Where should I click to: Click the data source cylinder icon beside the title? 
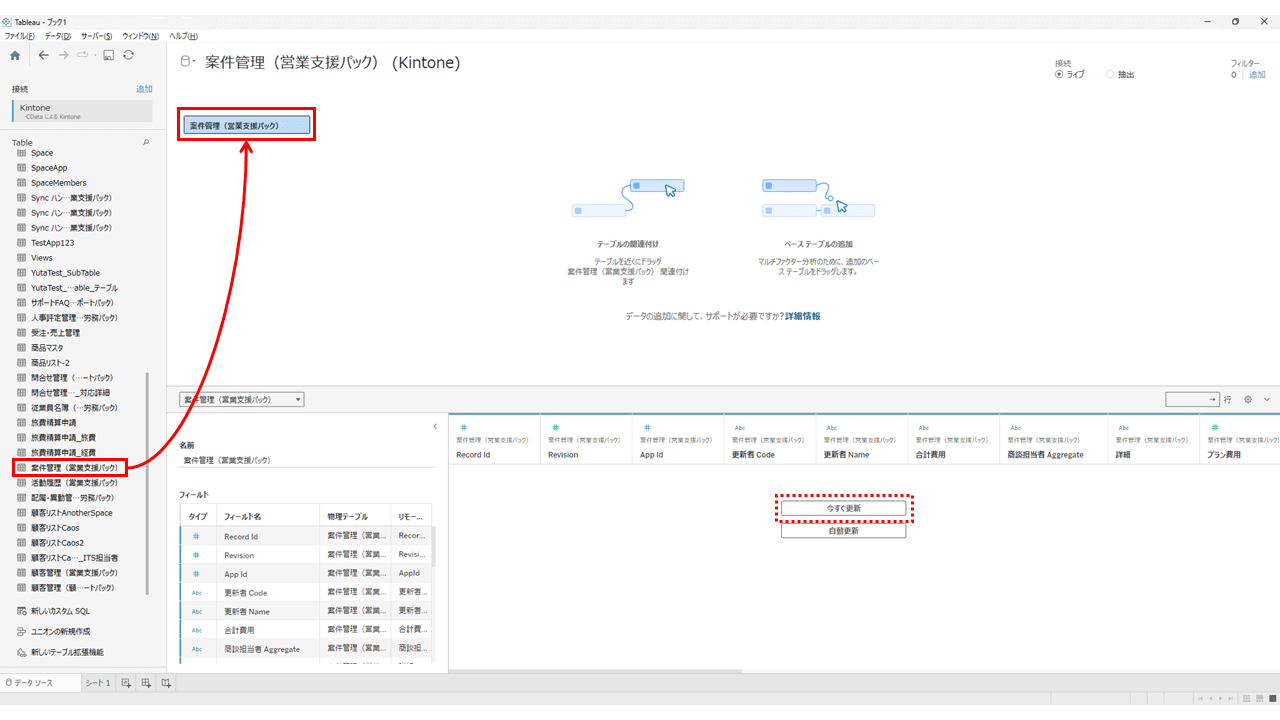click(184, 62)
